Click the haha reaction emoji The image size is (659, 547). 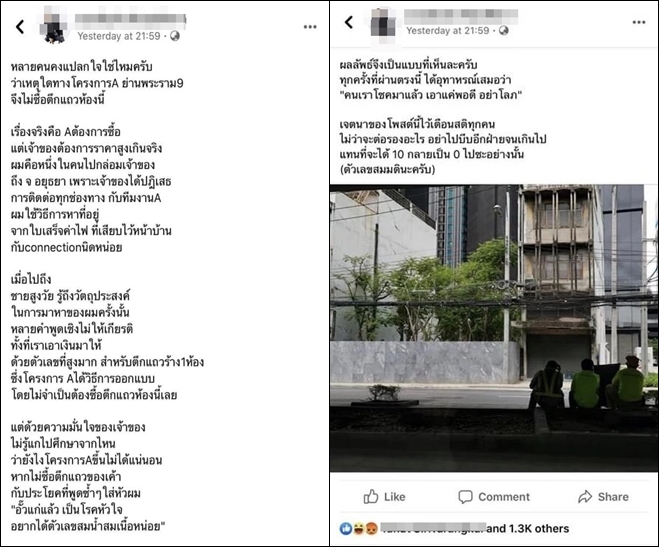[358, 529]
